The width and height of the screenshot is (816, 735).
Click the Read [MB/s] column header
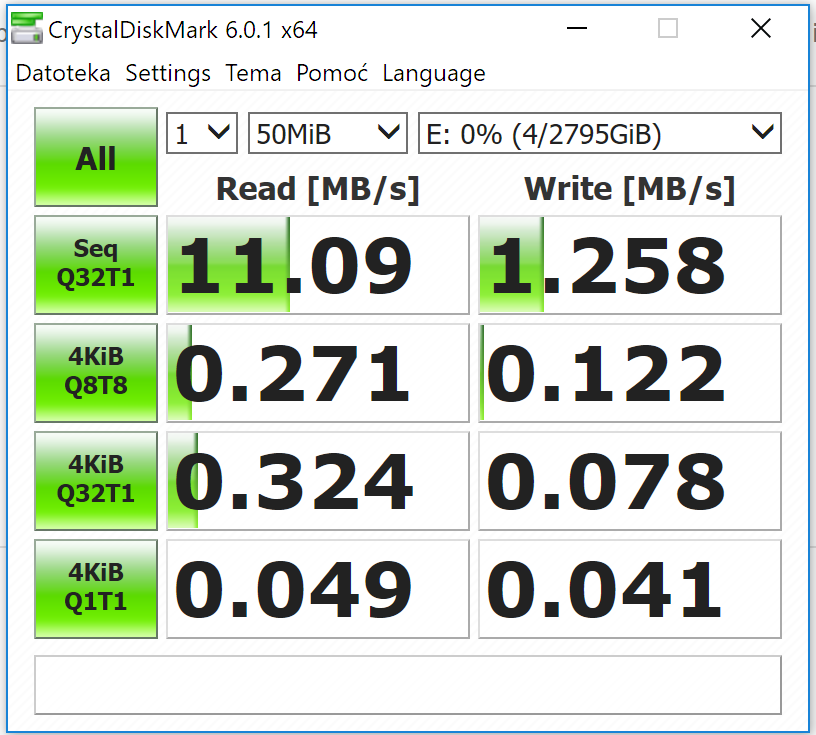[317, 188]
